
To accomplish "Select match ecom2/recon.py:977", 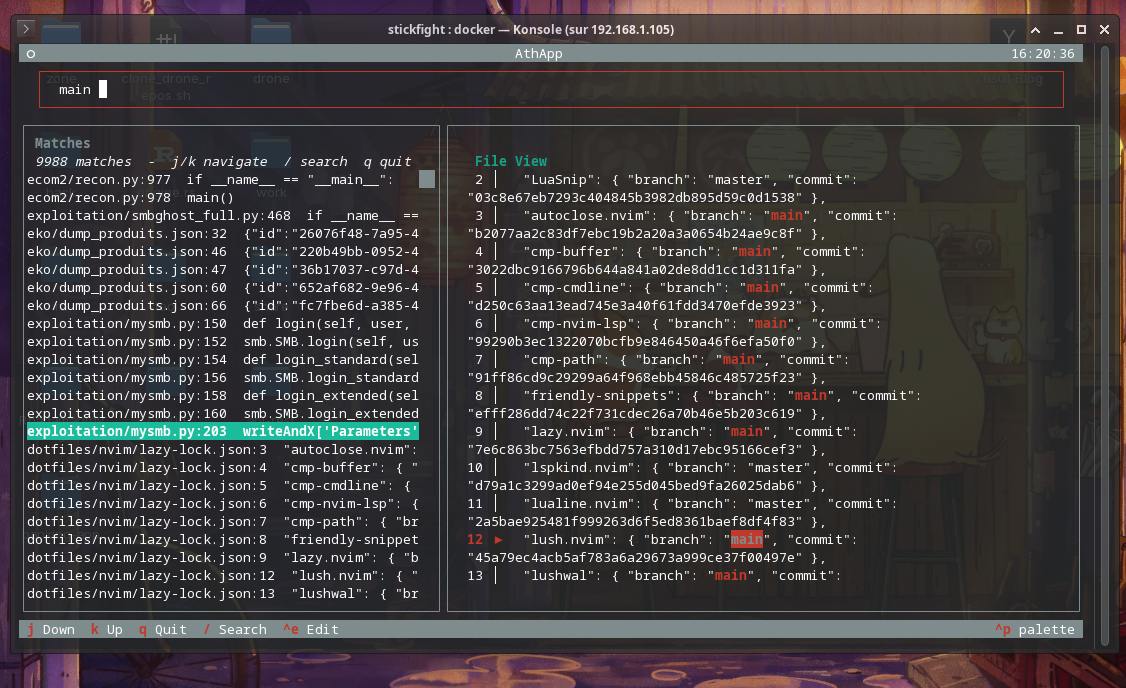I will 223,180.
